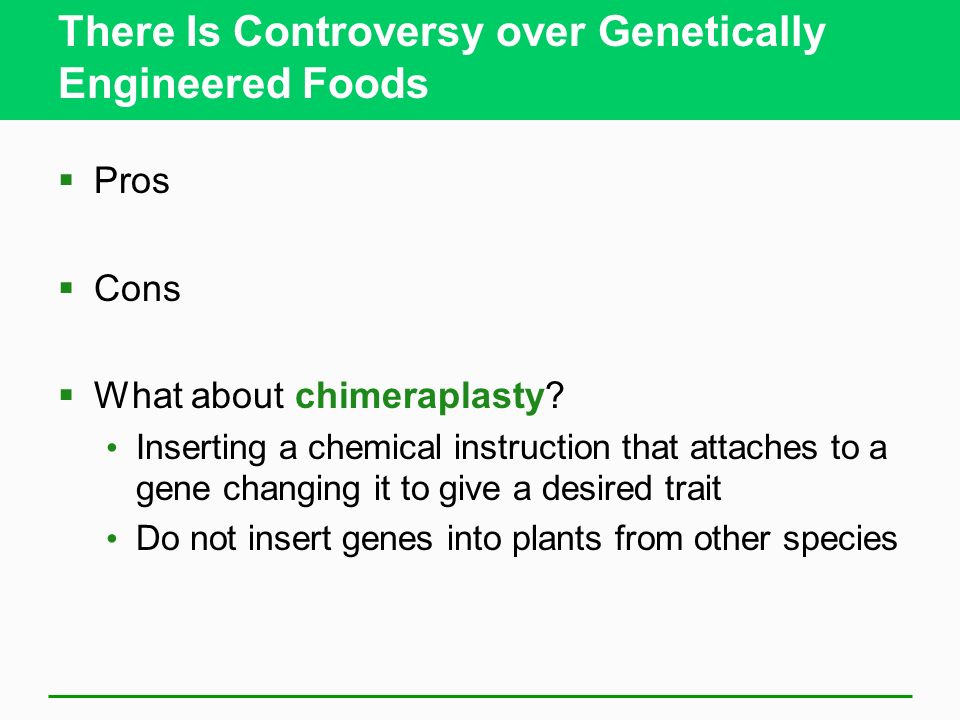Image resolution: width=960 pixels, height=720 pixels.
Task: Click the square bullet before What about
Action: (67, 395)
